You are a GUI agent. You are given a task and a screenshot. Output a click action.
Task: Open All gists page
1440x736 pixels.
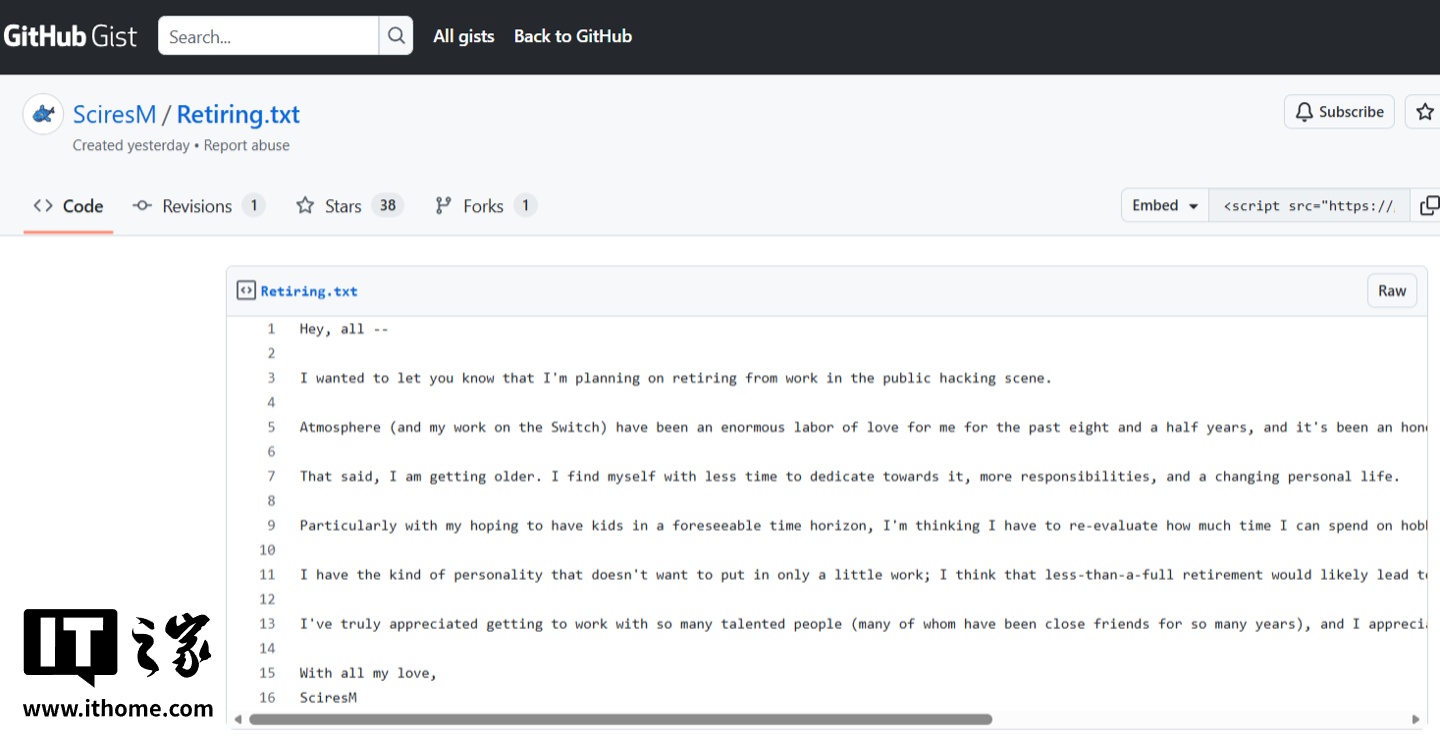[463, 36]
